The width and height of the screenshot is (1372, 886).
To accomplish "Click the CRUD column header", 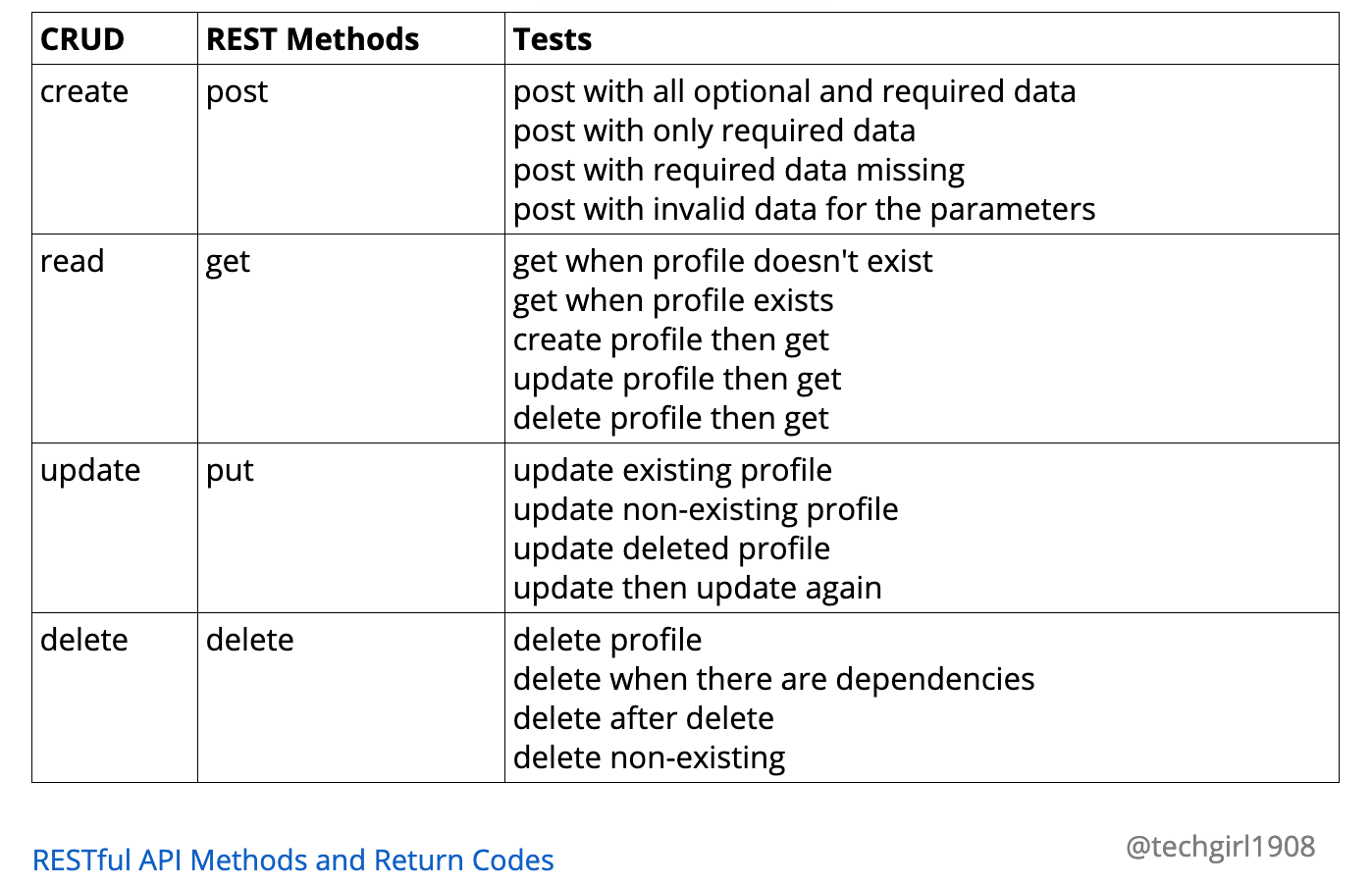I will (82, 39).
